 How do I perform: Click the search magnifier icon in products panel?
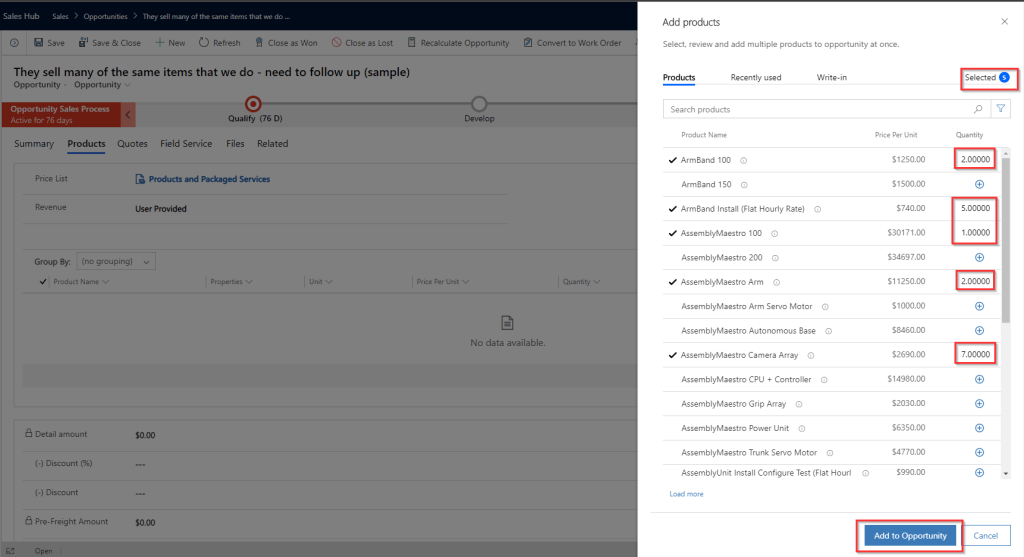click(x=978, y=109)
